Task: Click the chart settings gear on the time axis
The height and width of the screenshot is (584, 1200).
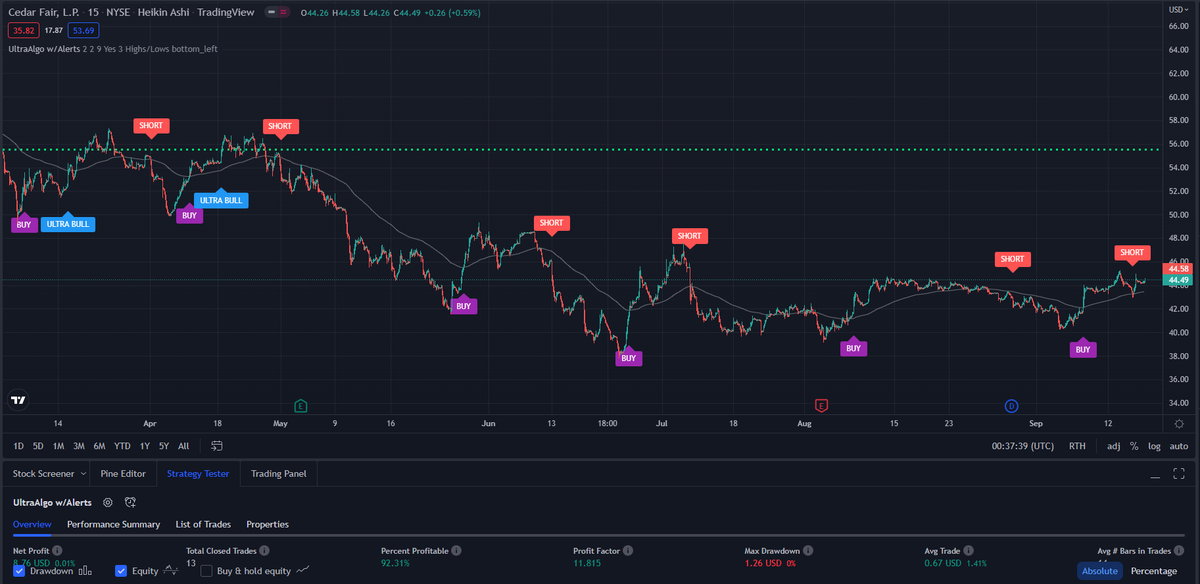Action: pos(1180,425)
